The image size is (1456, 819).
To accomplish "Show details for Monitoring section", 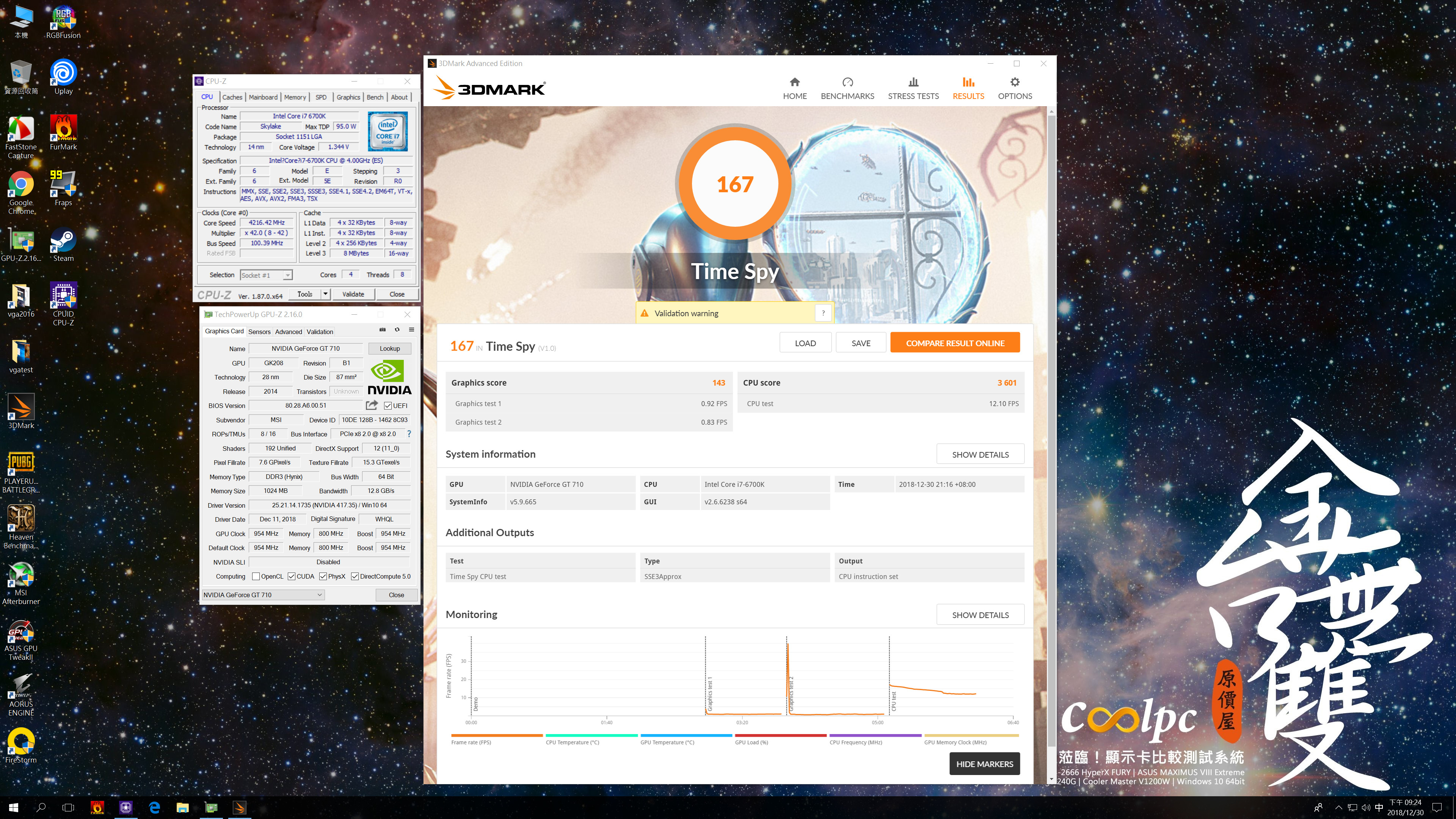I will point(980,615).
